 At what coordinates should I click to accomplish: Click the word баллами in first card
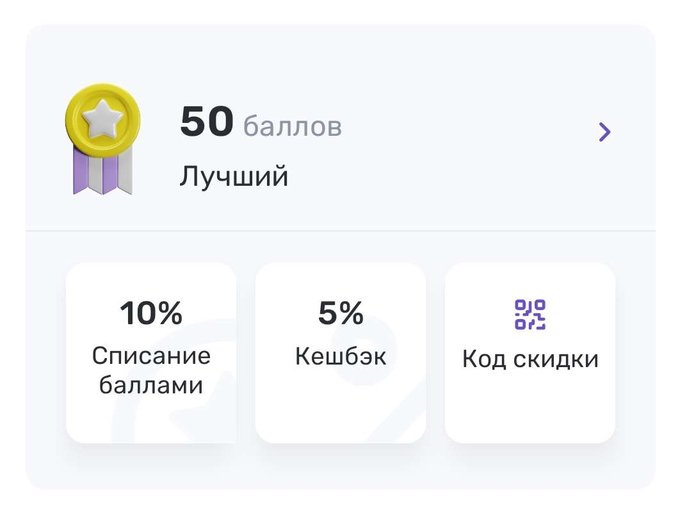[x=151, y=385]
